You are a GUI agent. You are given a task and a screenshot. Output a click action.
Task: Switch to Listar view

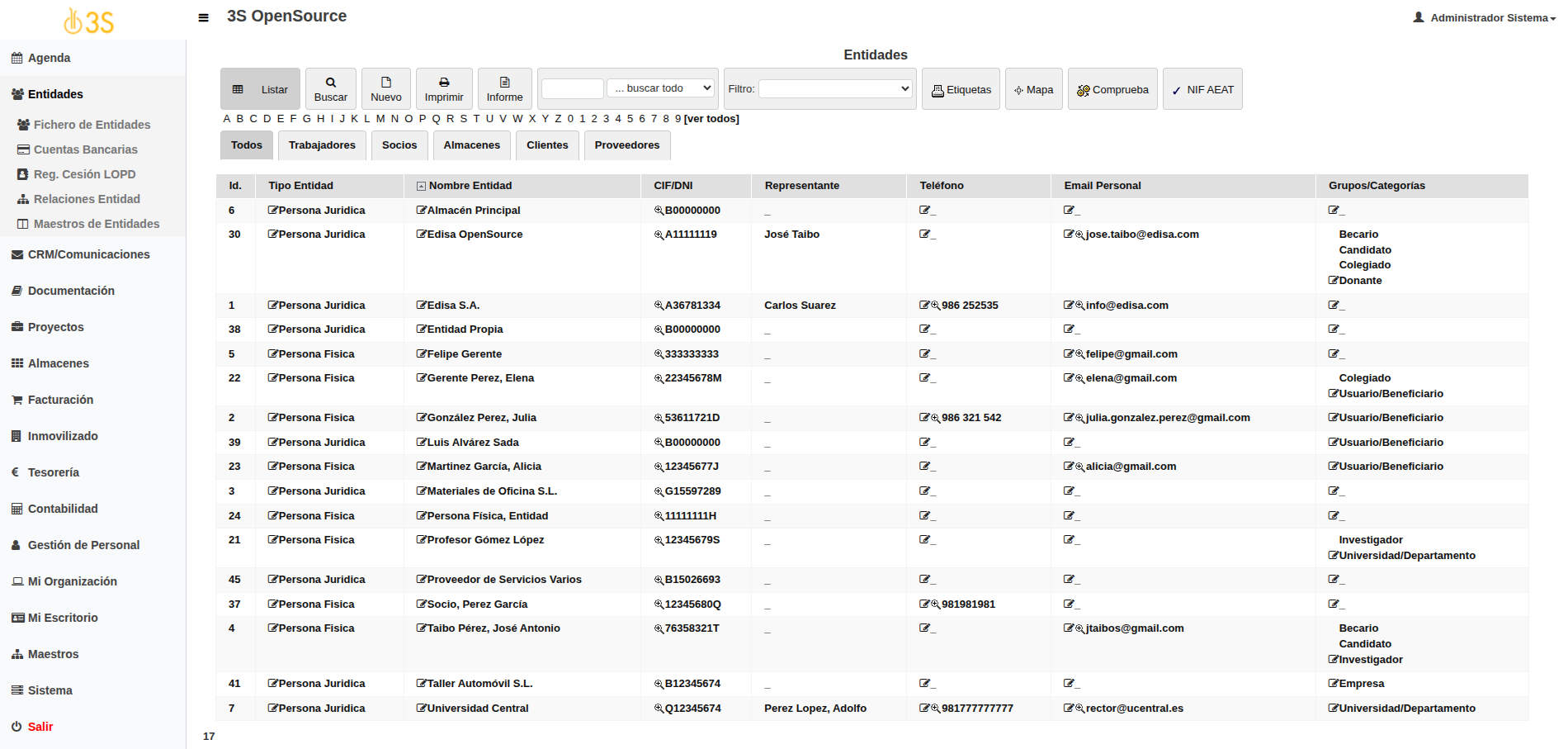pos(262,89)
